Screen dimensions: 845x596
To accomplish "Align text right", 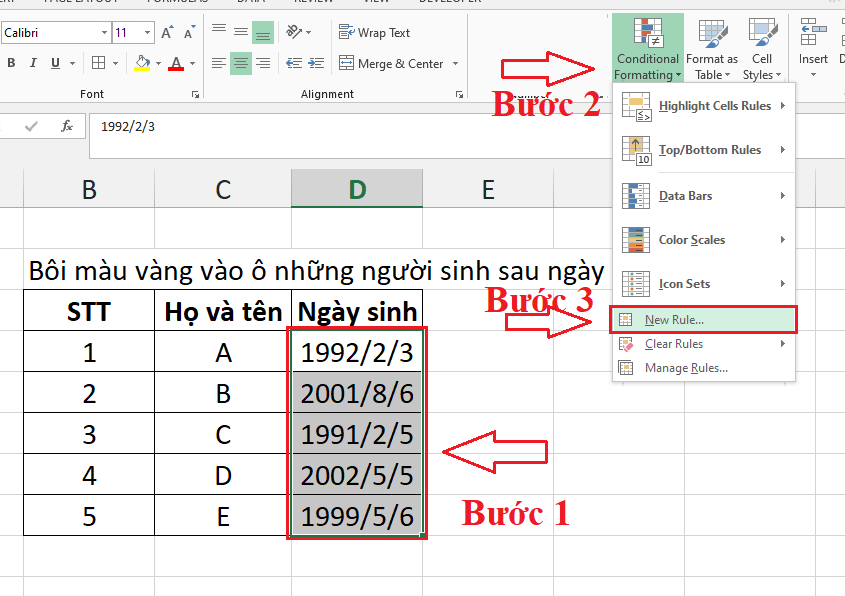I will (263, 64).
